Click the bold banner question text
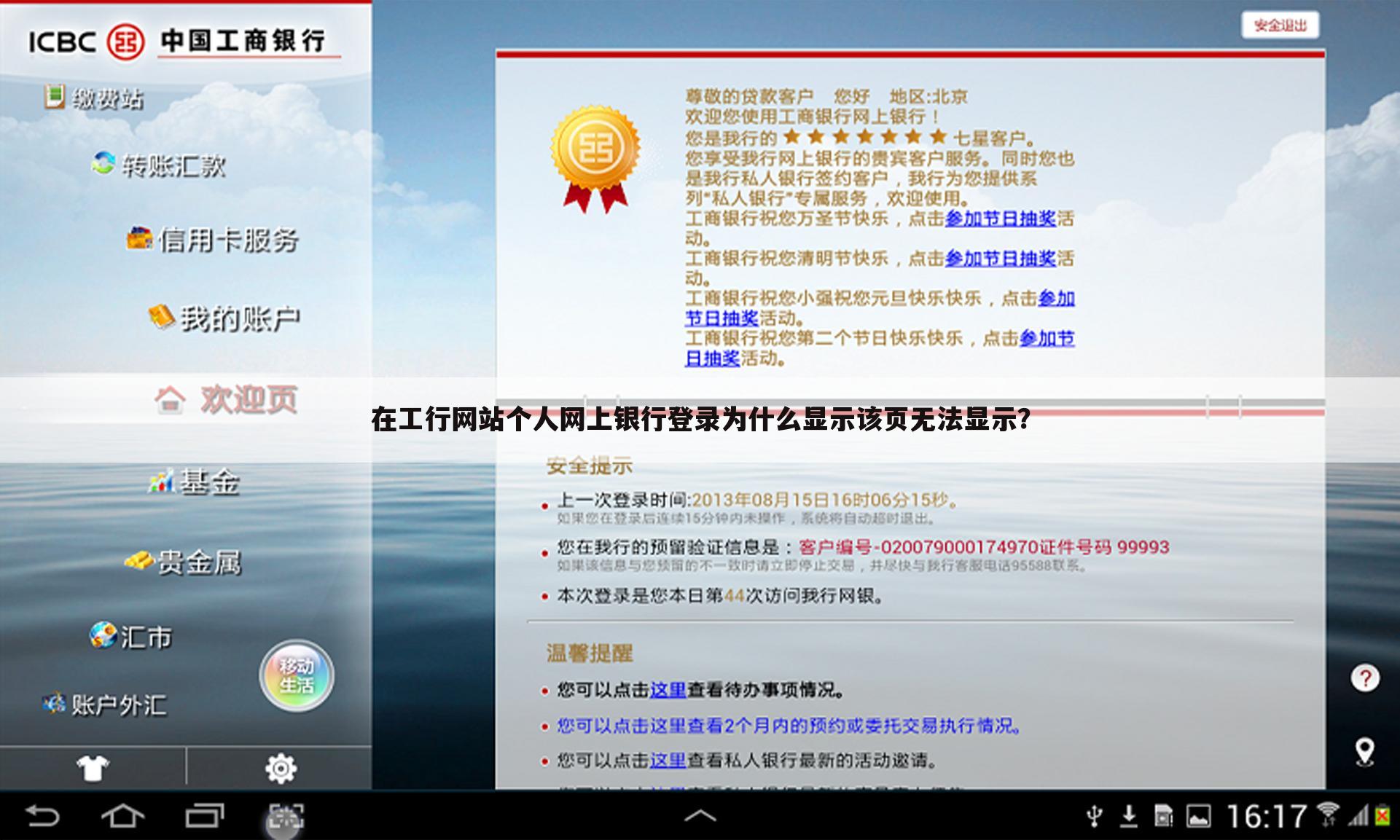 700,420
